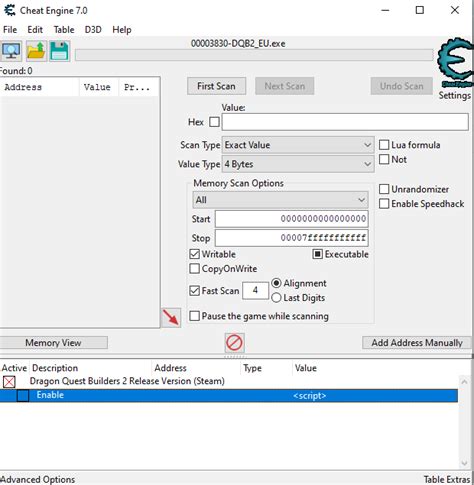Open the Value Type dropdown
This screenshot has width=474, height=485.
point(298,164)
